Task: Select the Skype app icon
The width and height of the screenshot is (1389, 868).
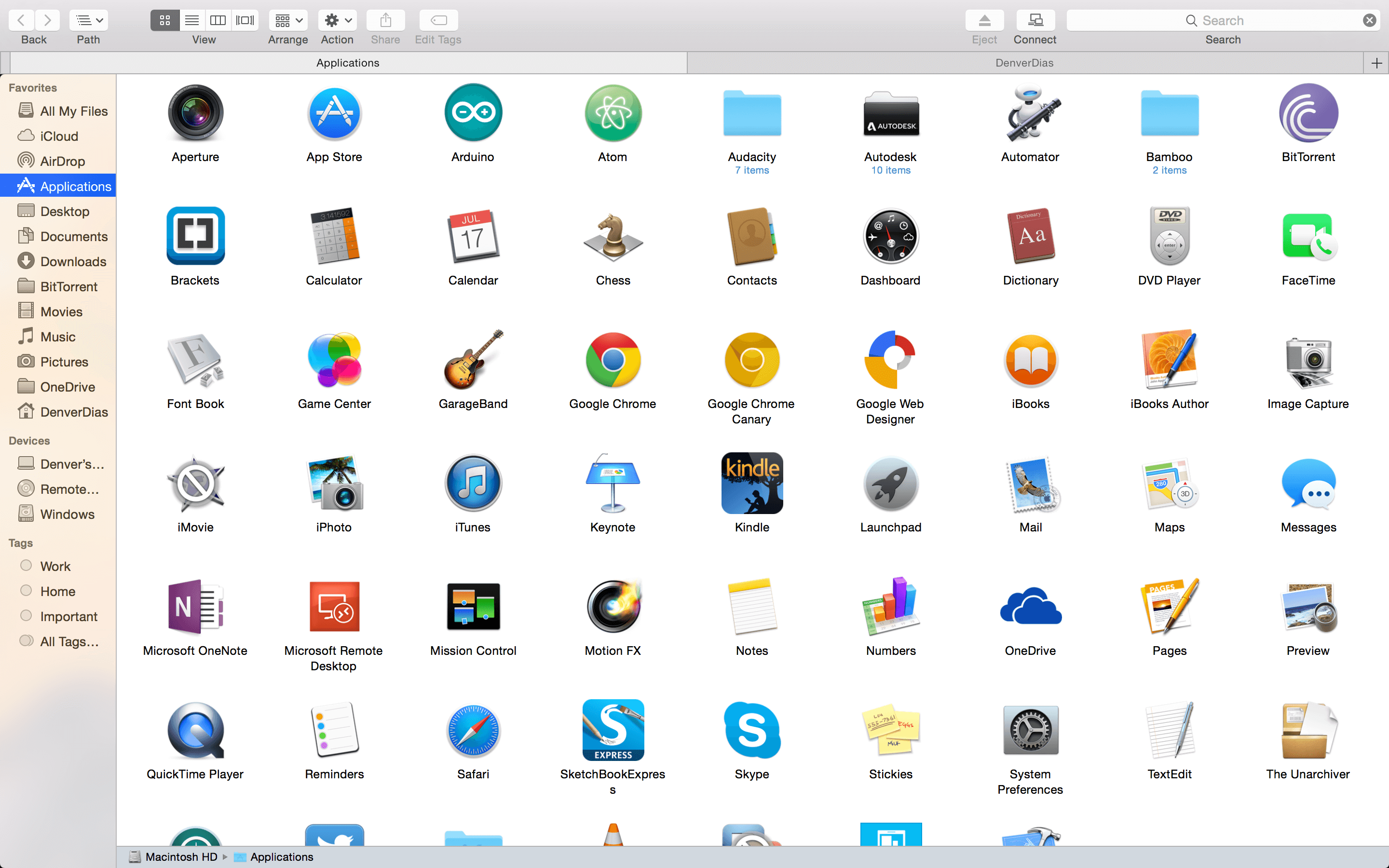Action: [x=752, y=730]
